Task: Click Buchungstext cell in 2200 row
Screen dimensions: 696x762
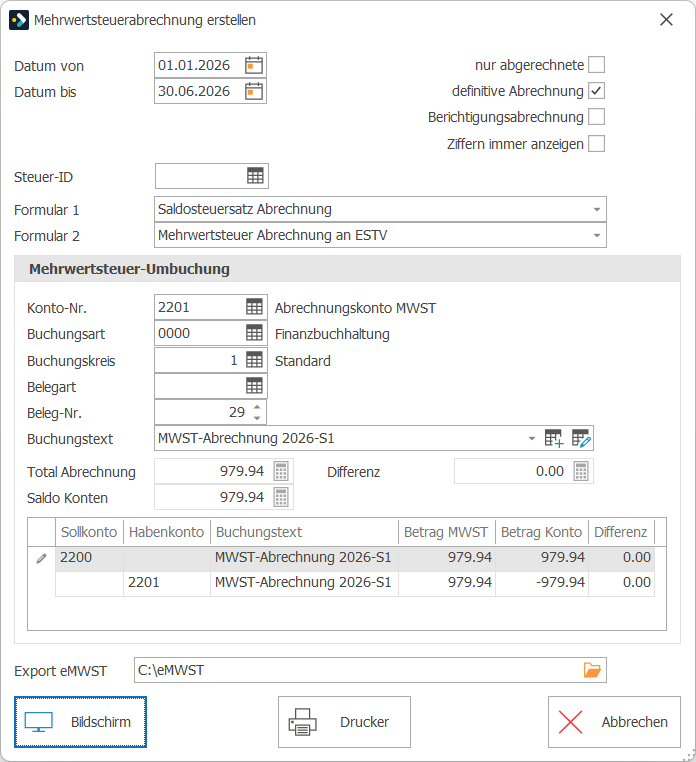Action: [304, 557]
